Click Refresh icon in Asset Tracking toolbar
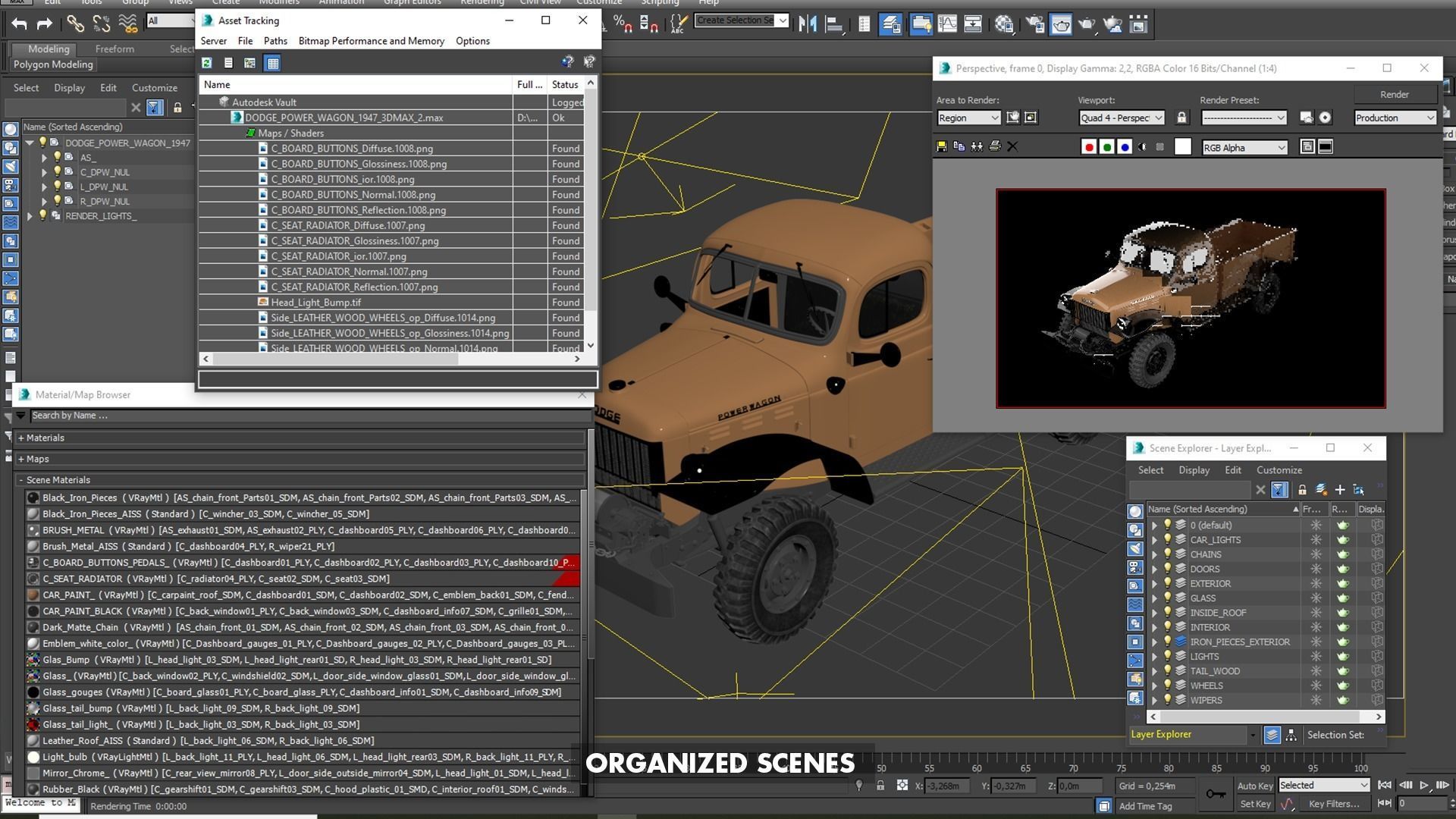This screenshot has width=1456, height=819. click(207, 63)
